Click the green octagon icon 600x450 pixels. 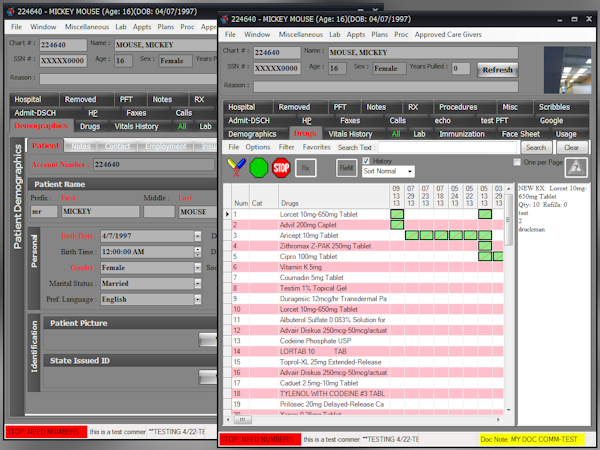click(x=258, y=167)
